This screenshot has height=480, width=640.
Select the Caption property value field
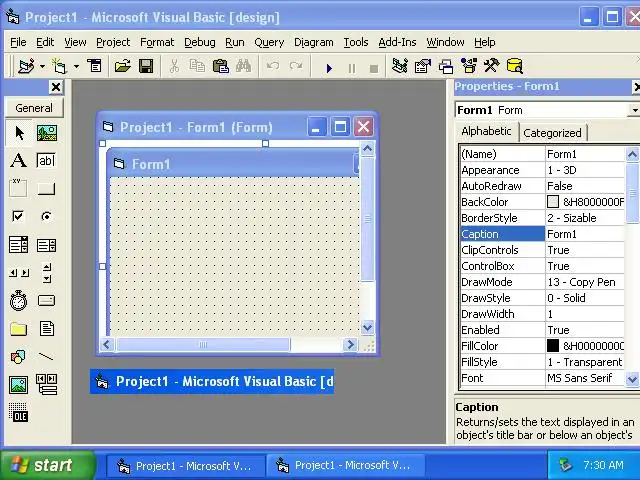pyautogui.click(x=584, y=234)
